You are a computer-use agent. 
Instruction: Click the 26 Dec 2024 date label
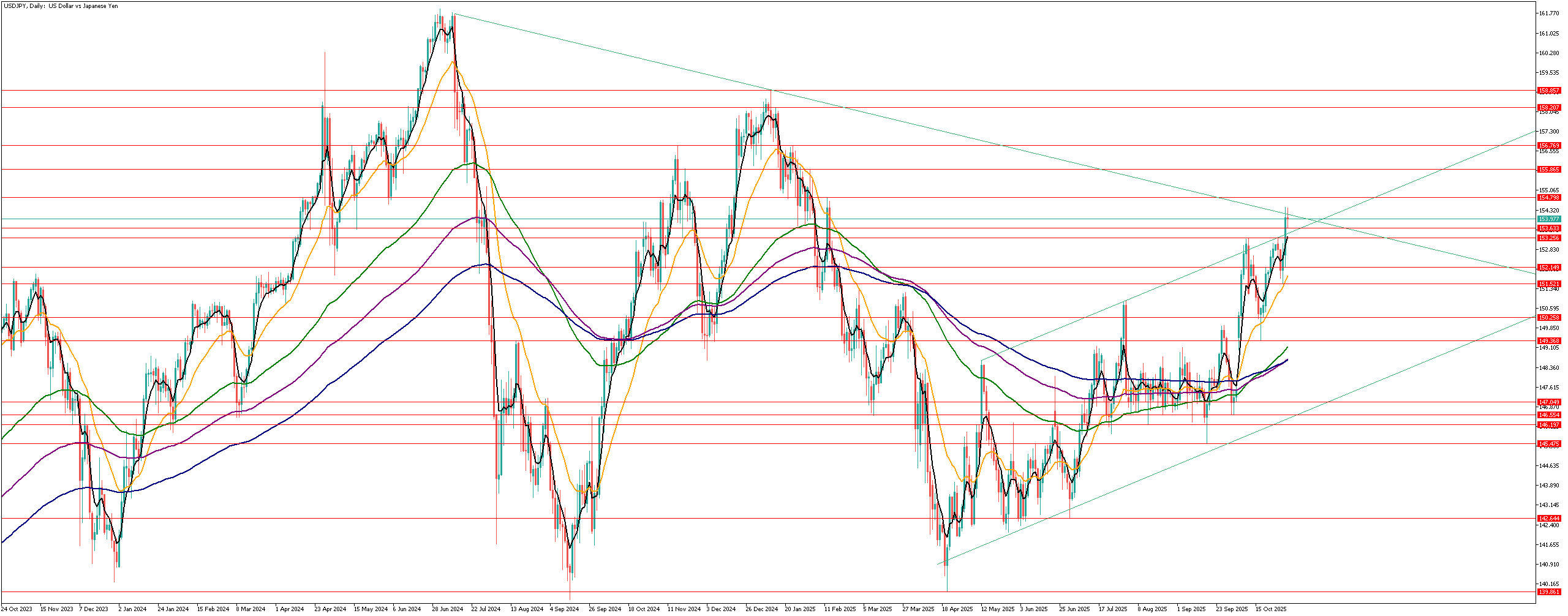(761, 609)
